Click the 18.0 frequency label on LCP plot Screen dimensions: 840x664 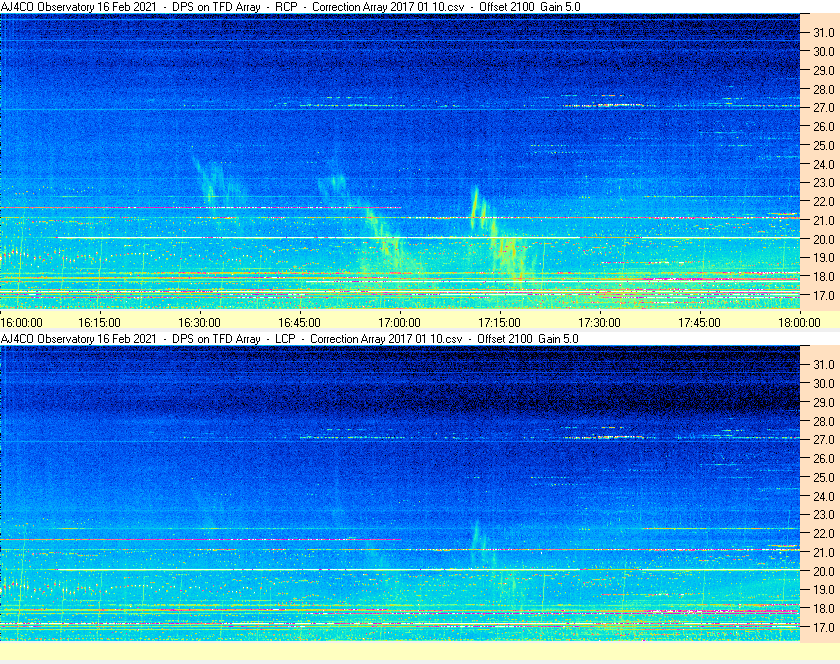(824, 608)
